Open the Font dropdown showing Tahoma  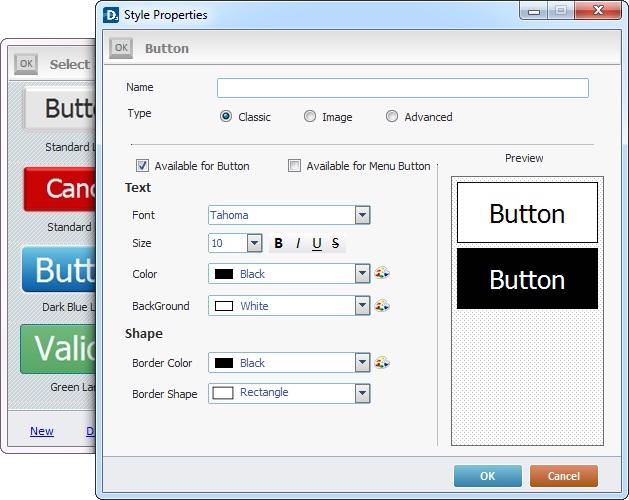point(289,215)
